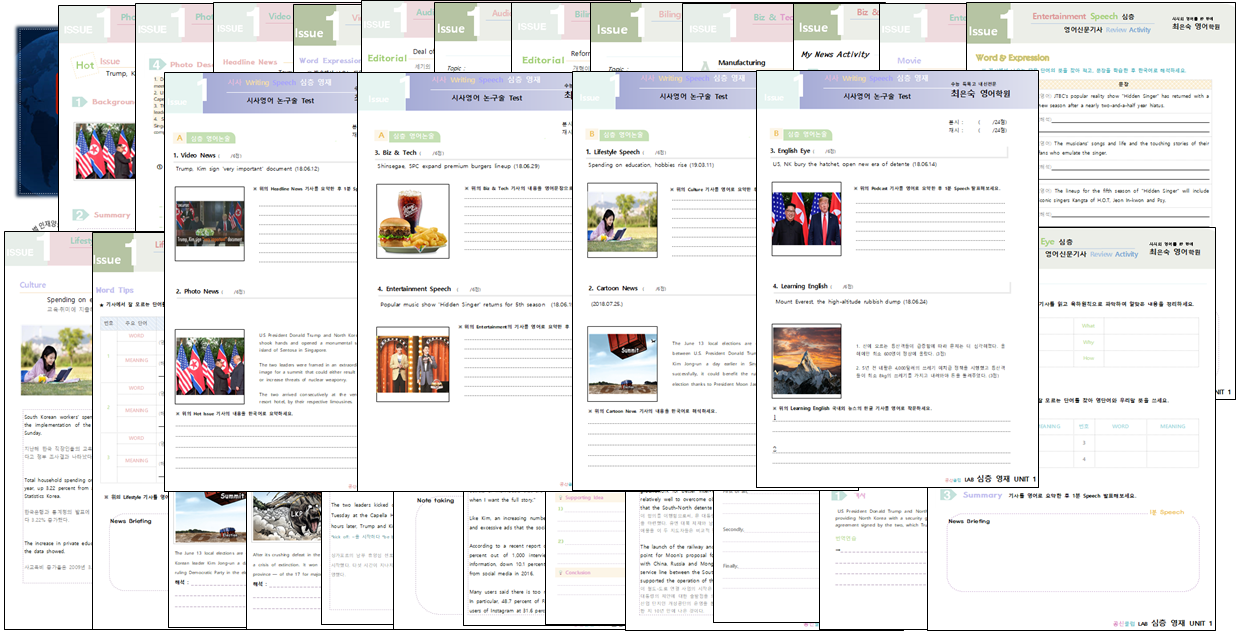Open the Mount Everest sunset image
1236x631 pixels.
pyautogui.click(x=806, y=360)
